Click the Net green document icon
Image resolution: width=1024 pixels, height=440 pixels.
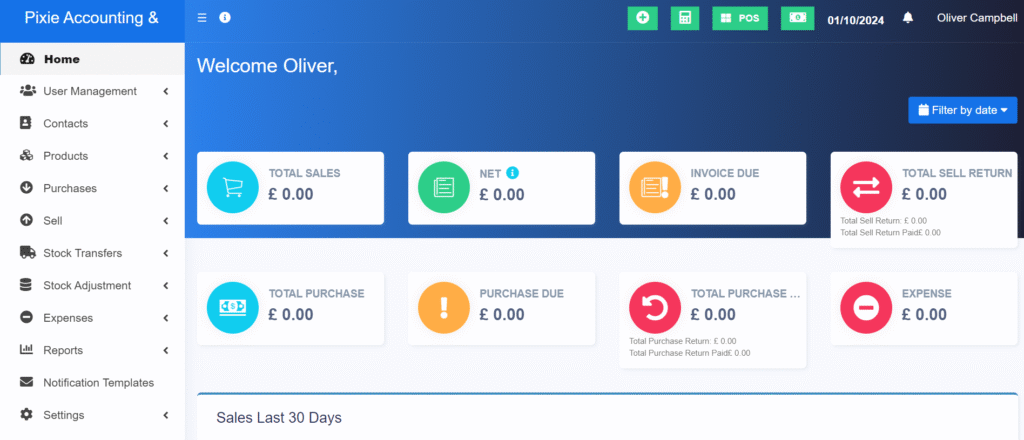443,187
